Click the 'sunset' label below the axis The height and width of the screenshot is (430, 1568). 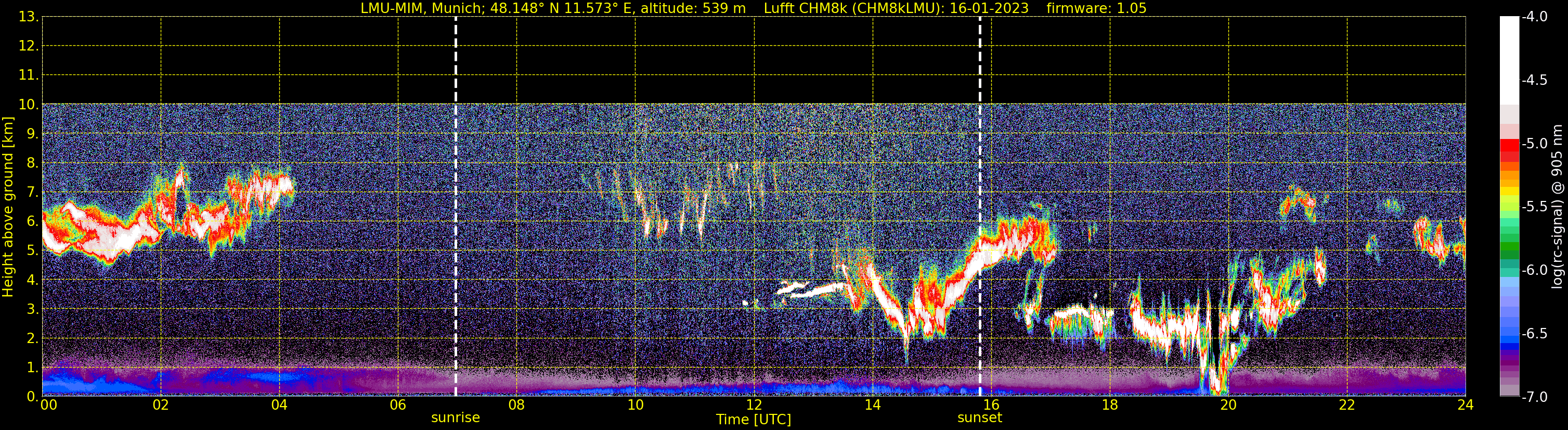(x=979, y=418)
